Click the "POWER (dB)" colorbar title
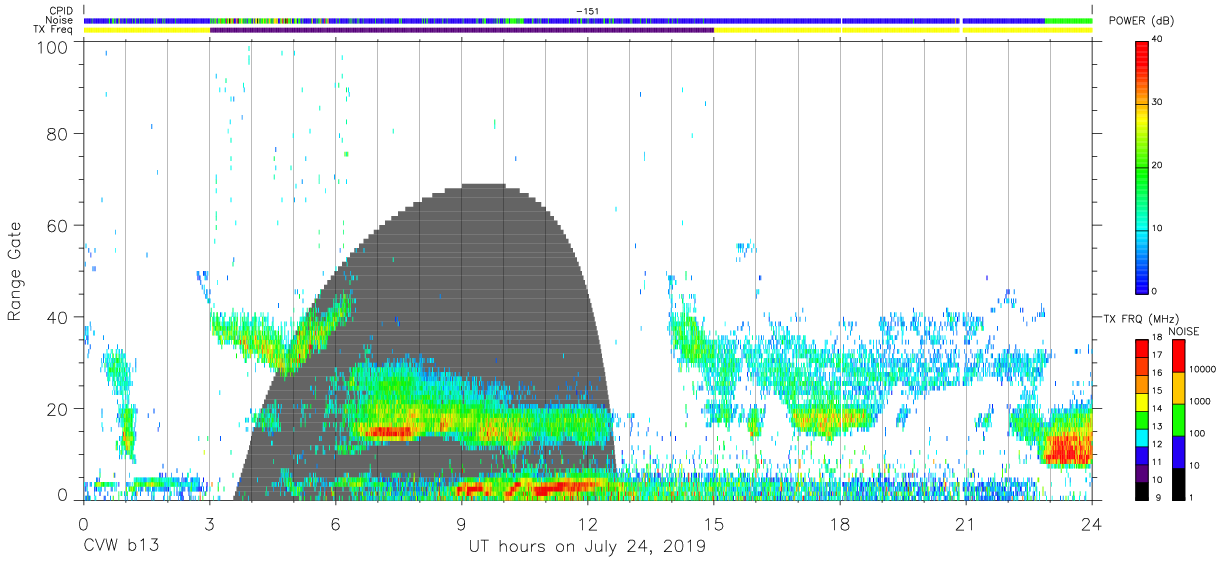This screenshot has width=1228, height=567. [1142, 21]
